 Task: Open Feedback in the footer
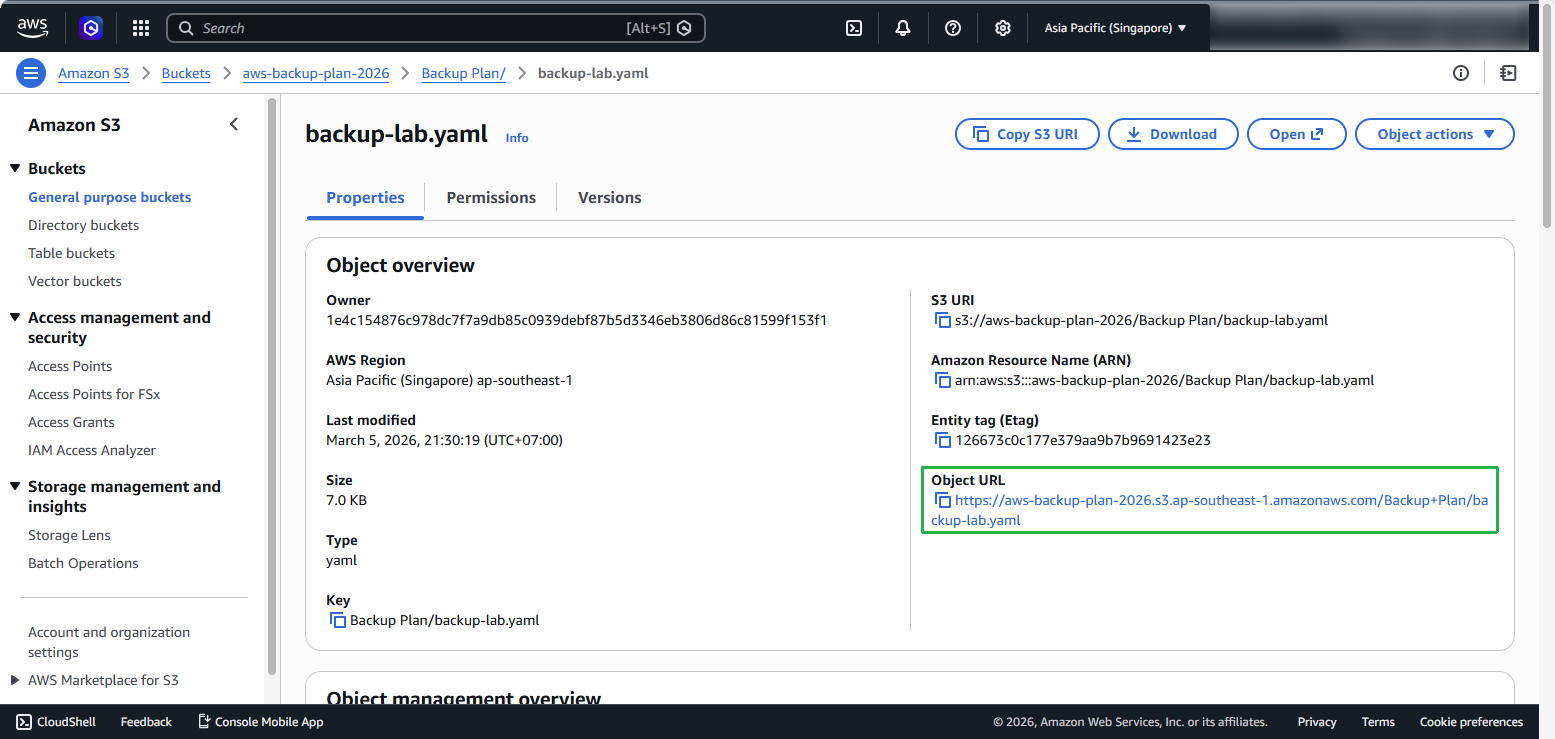pos(146,722)
